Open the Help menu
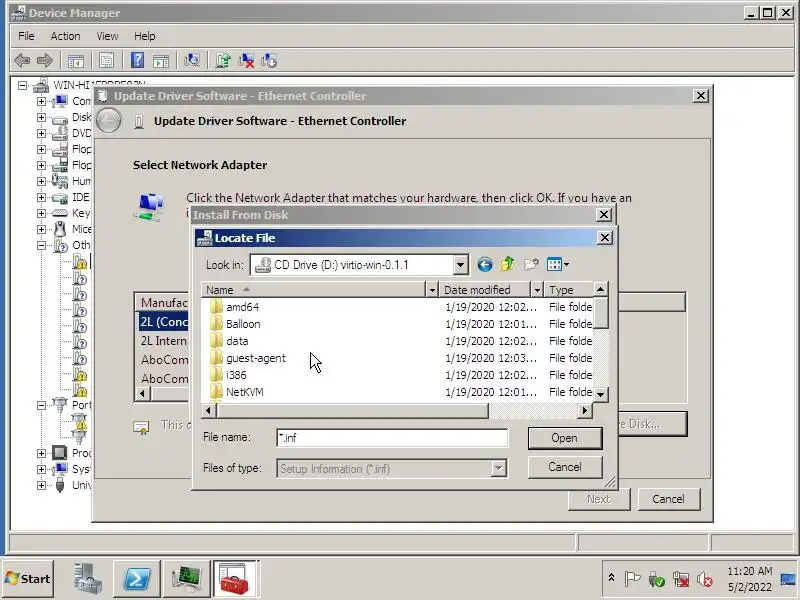The height and width of the screenshot is (600, 800). (144, 36)
